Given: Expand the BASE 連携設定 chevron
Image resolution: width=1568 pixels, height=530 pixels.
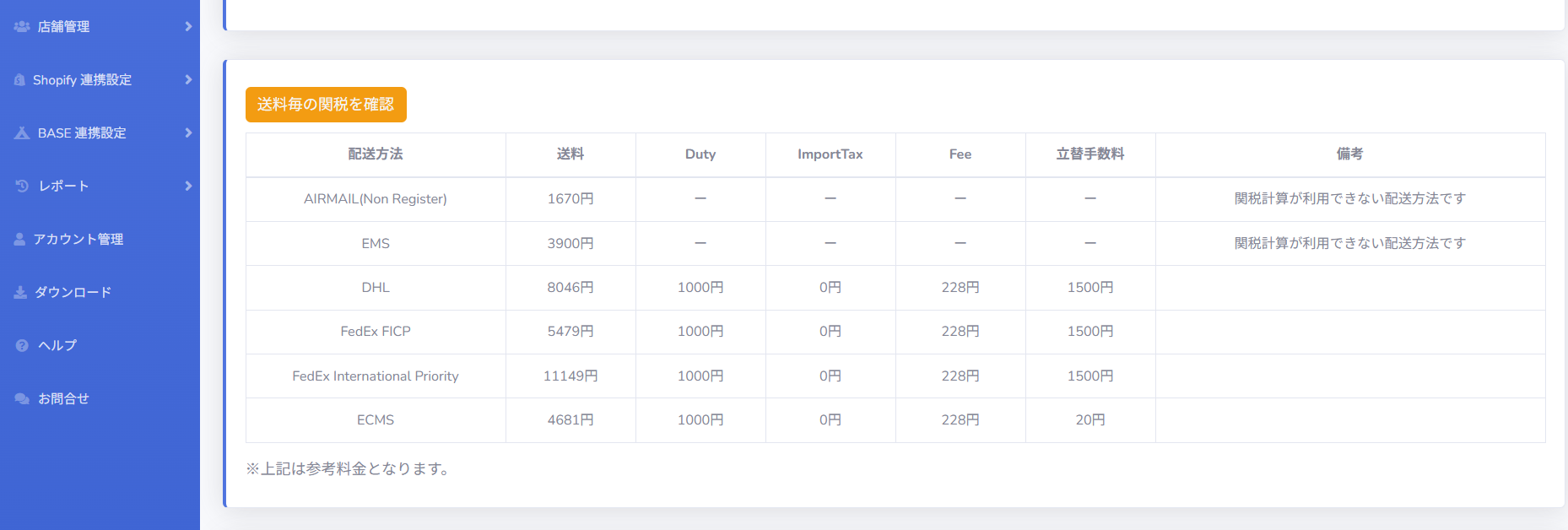Looking at the screenshot, I should click(x=188, y=133).
